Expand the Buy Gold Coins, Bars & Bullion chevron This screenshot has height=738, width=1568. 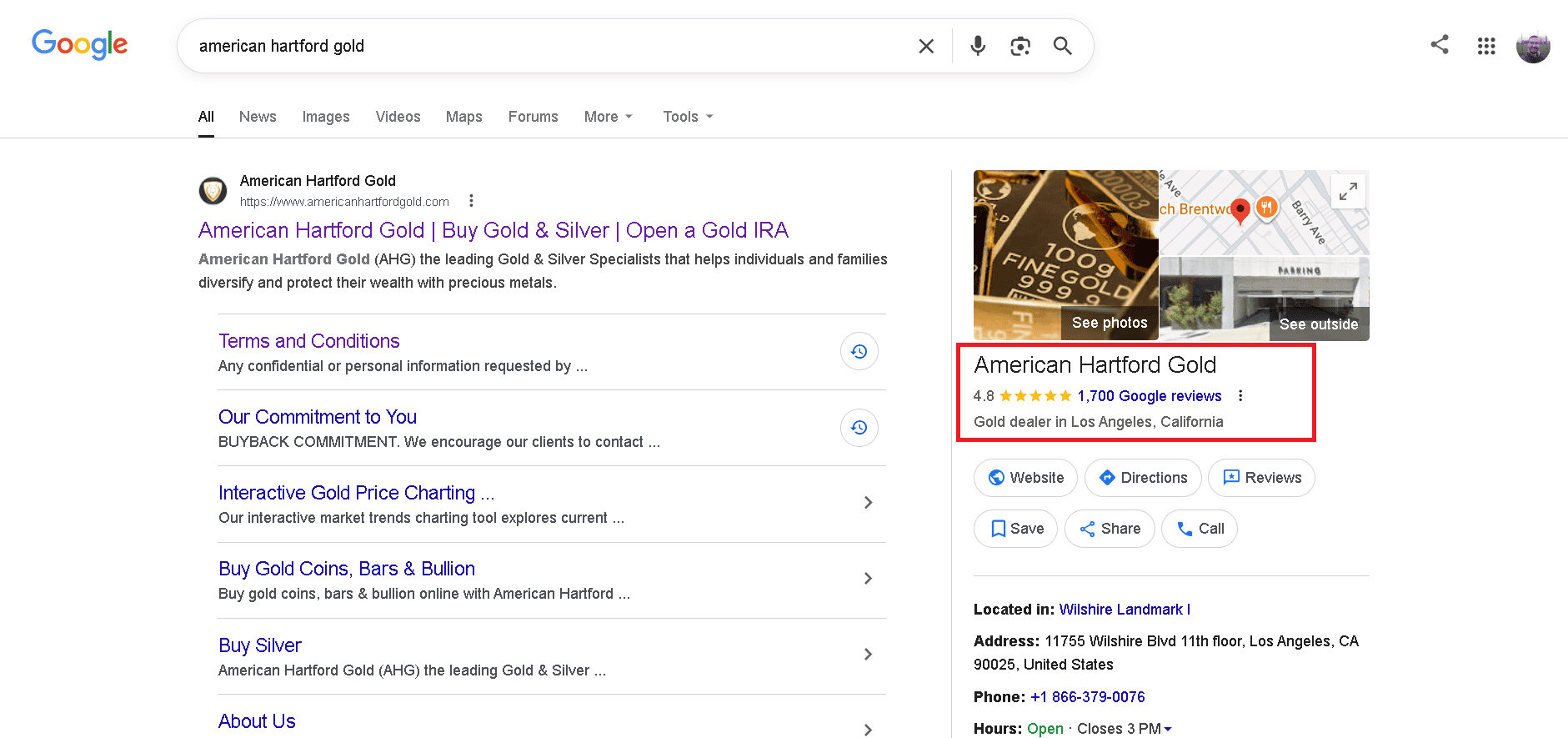click(868, 579)
